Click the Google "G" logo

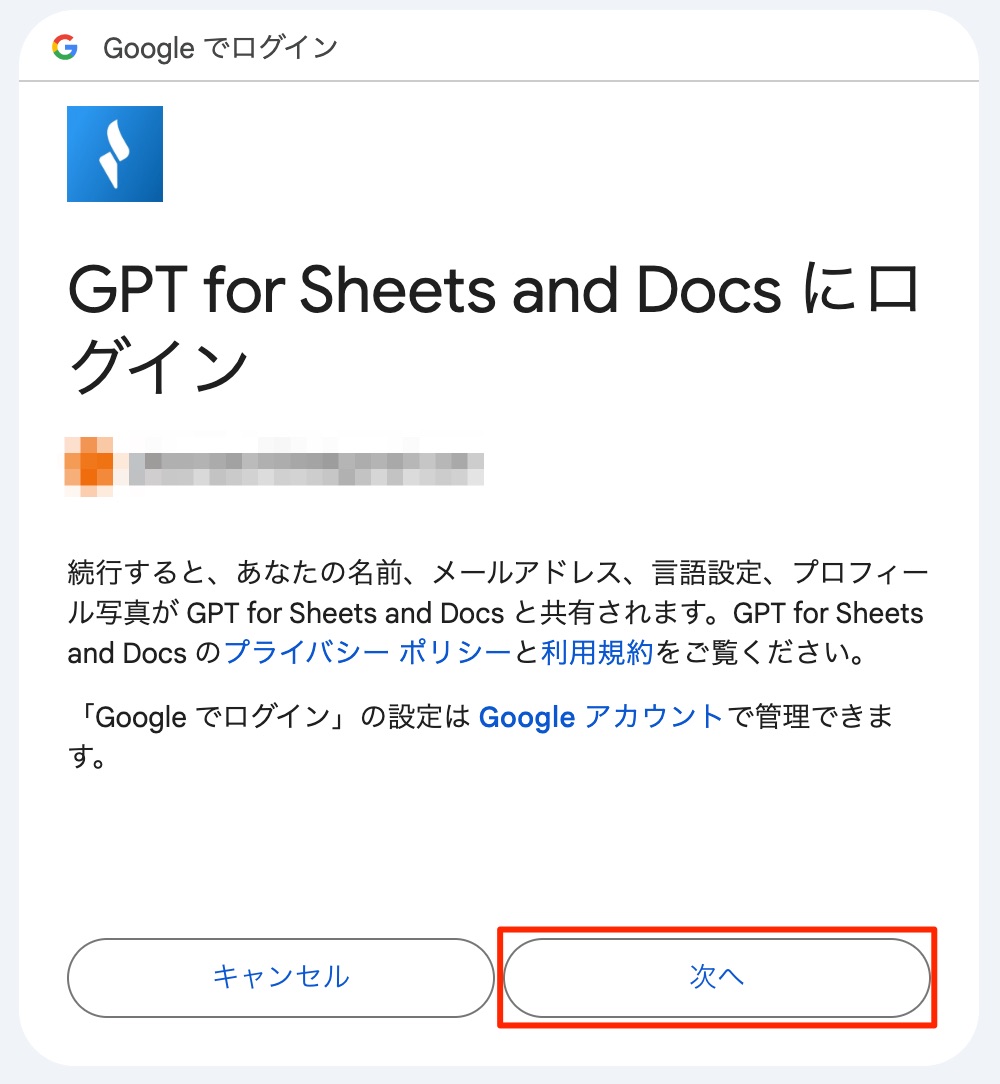65,47
